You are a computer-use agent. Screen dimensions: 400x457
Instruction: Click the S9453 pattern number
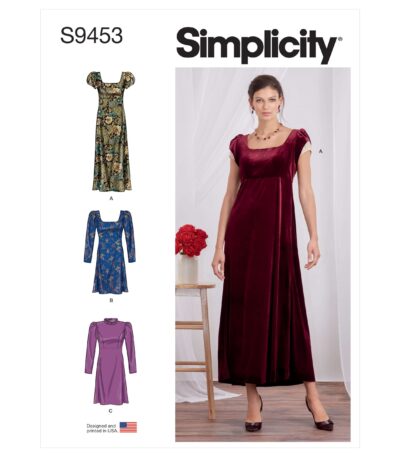click(x=91, y=36)
